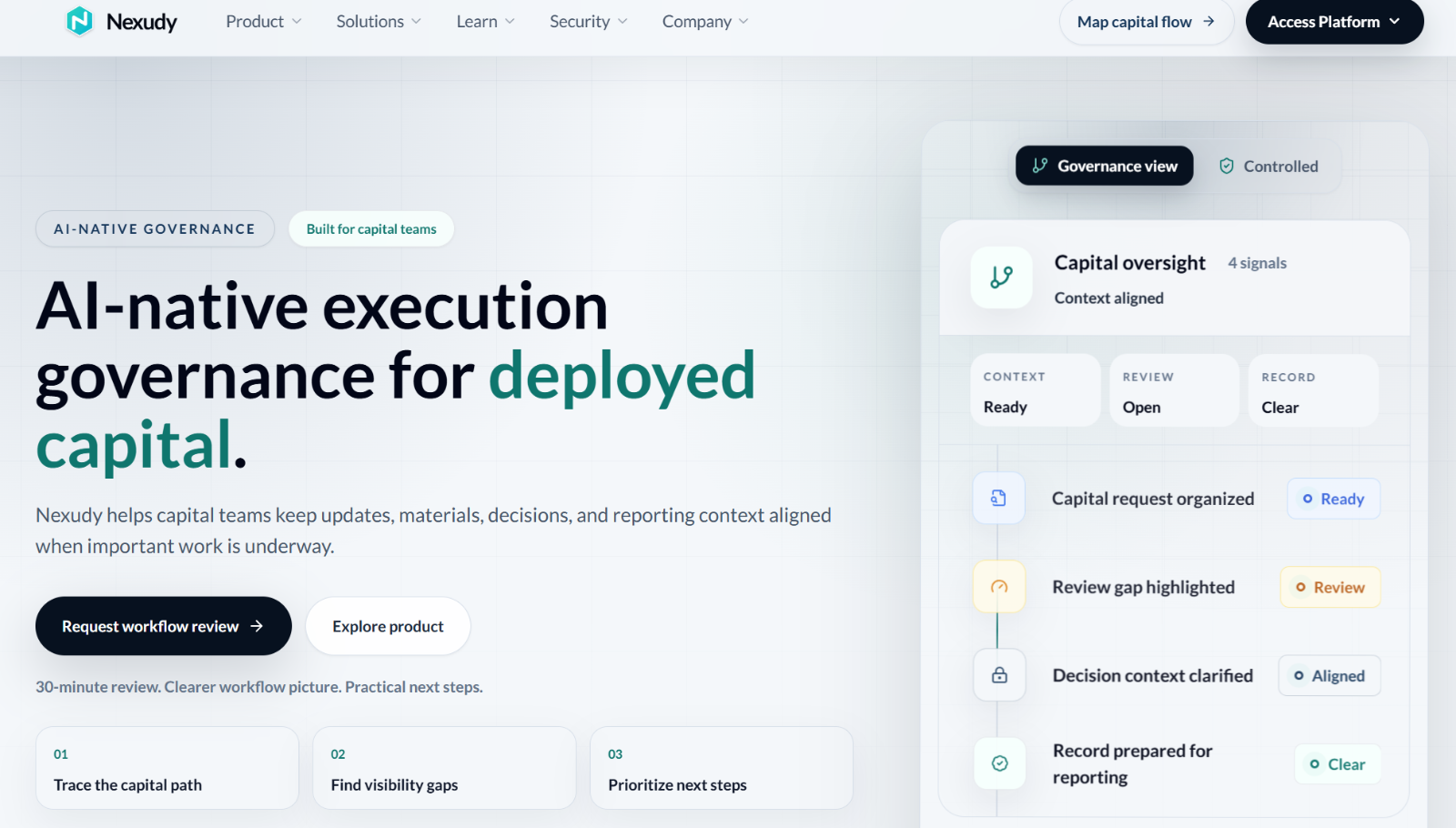Click the Explore product button

click(388, 626)
